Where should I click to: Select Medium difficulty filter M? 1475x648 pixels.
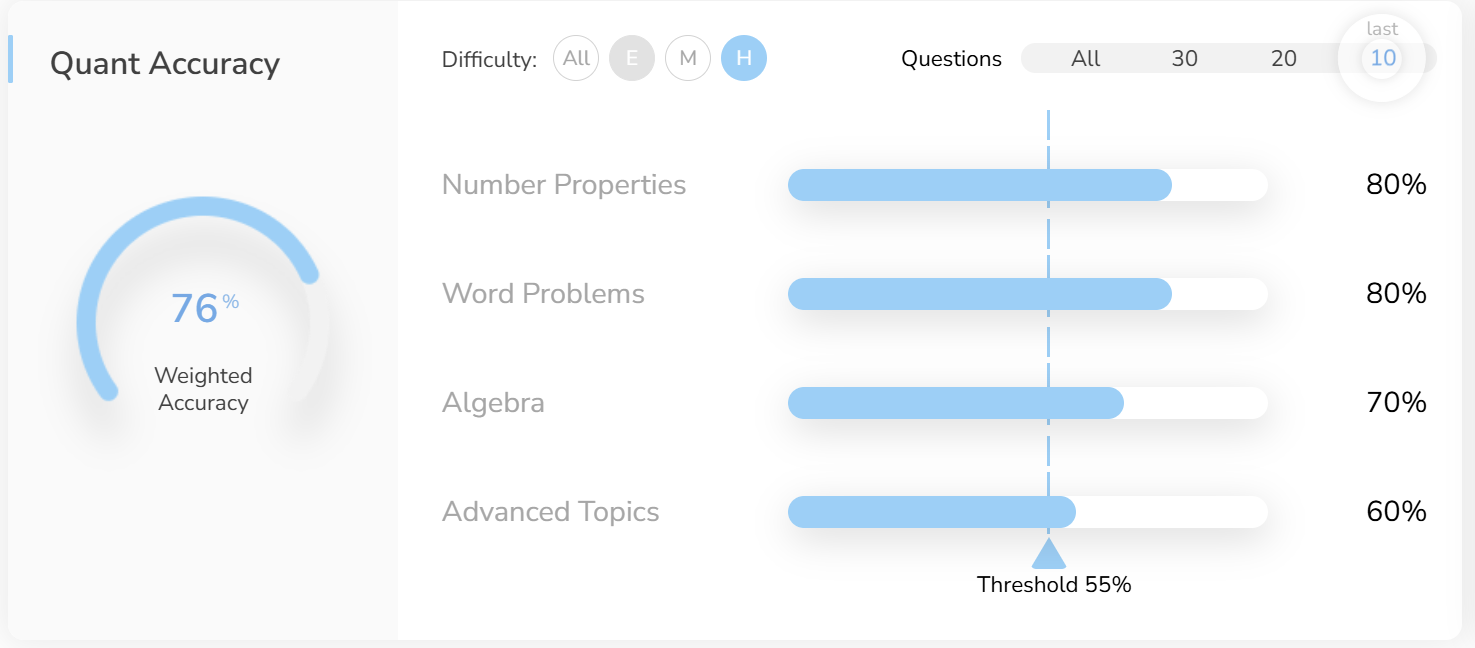688,58
